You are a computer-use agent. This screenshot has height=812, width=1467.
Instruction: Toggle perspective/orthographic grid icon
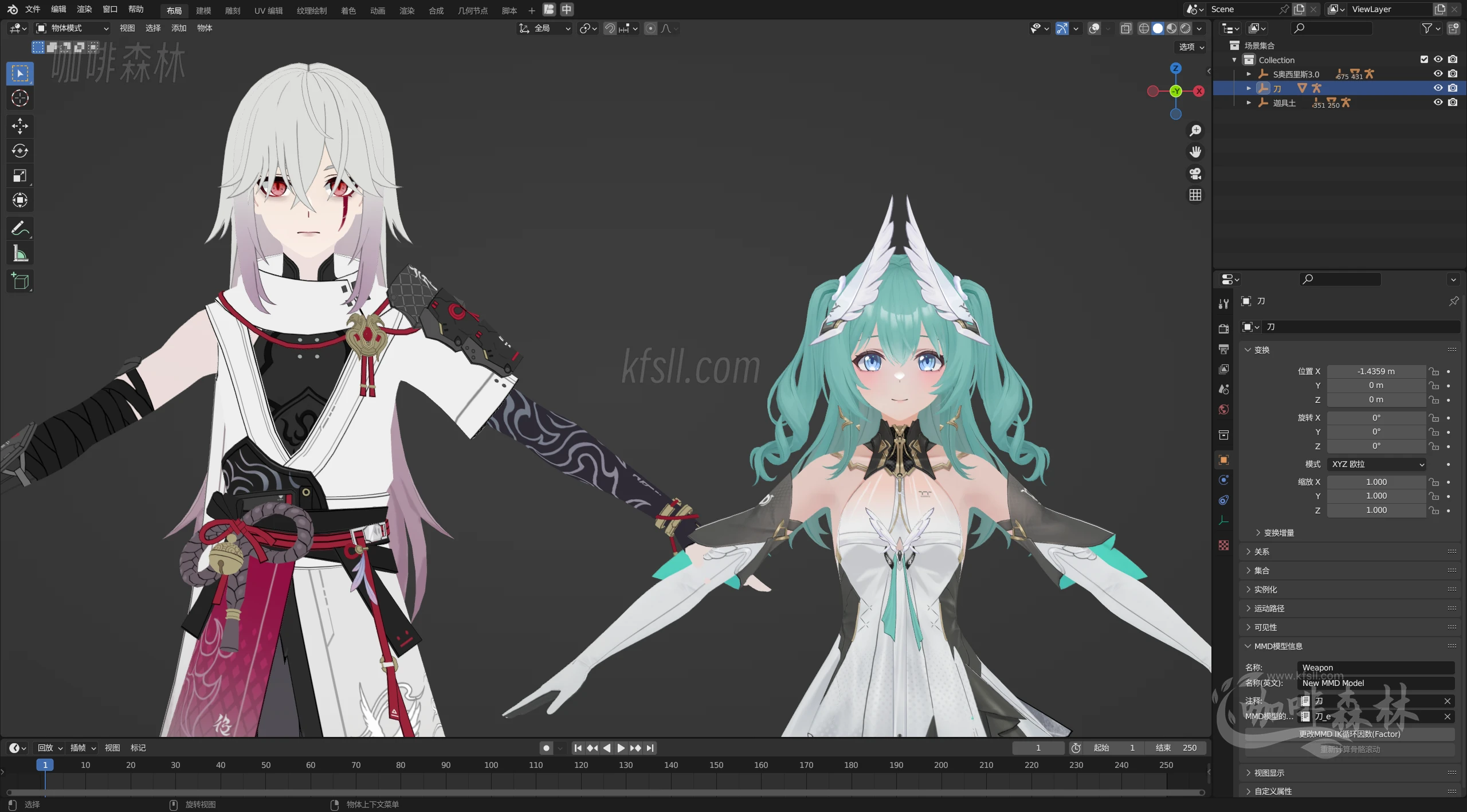(1195, 195)
